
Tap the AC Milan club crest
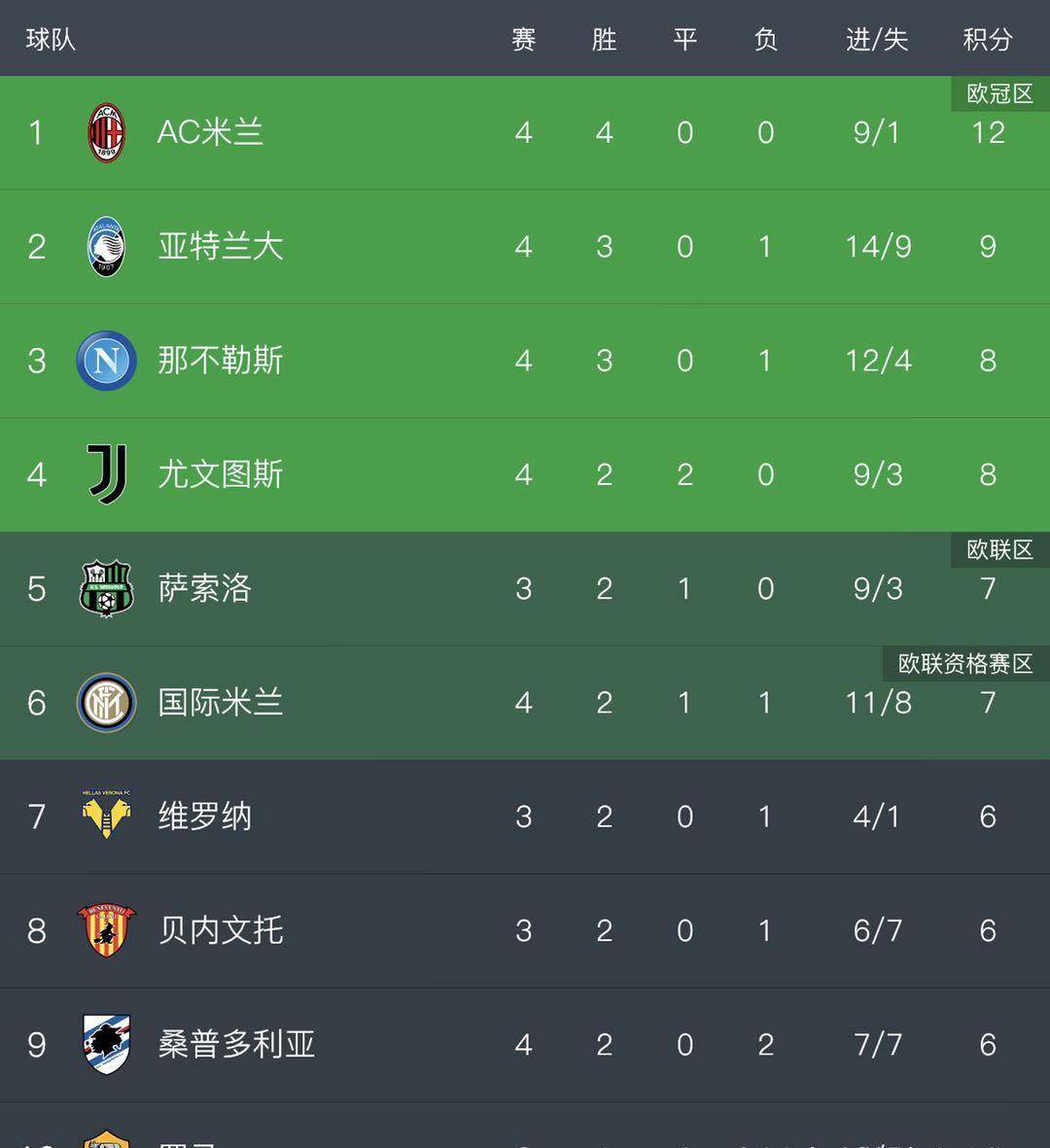106,132
